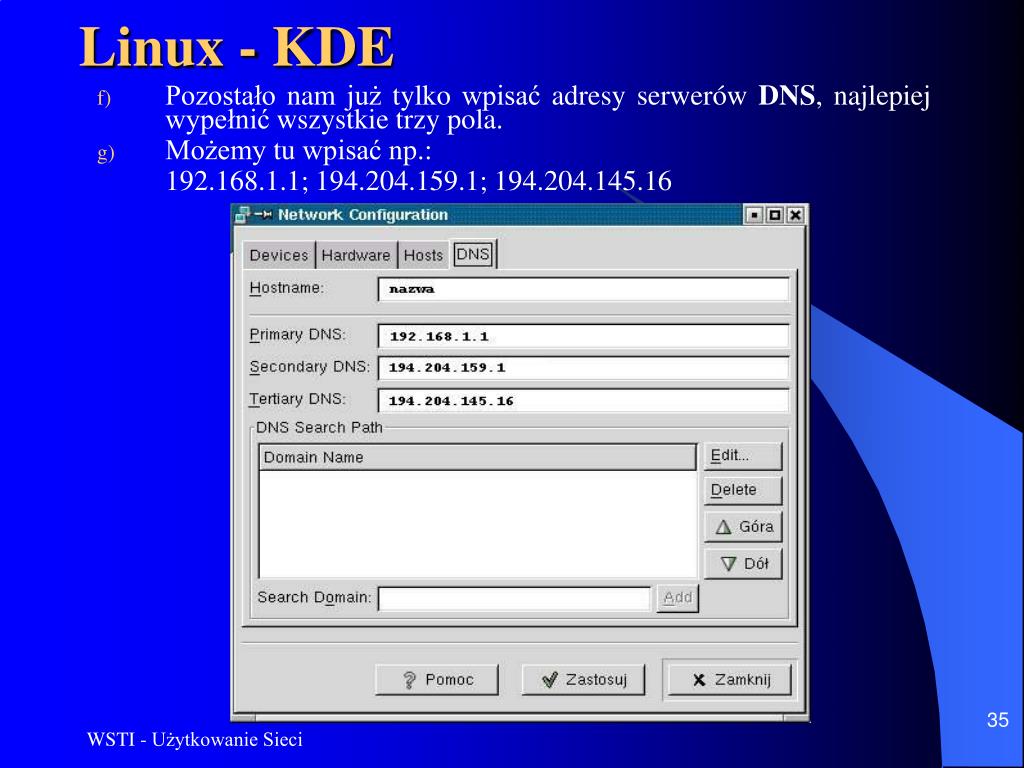Viewport: 1024px width, 768px height.
Task: Click the title bar pin icon
Action: click(x=263, y=214)
